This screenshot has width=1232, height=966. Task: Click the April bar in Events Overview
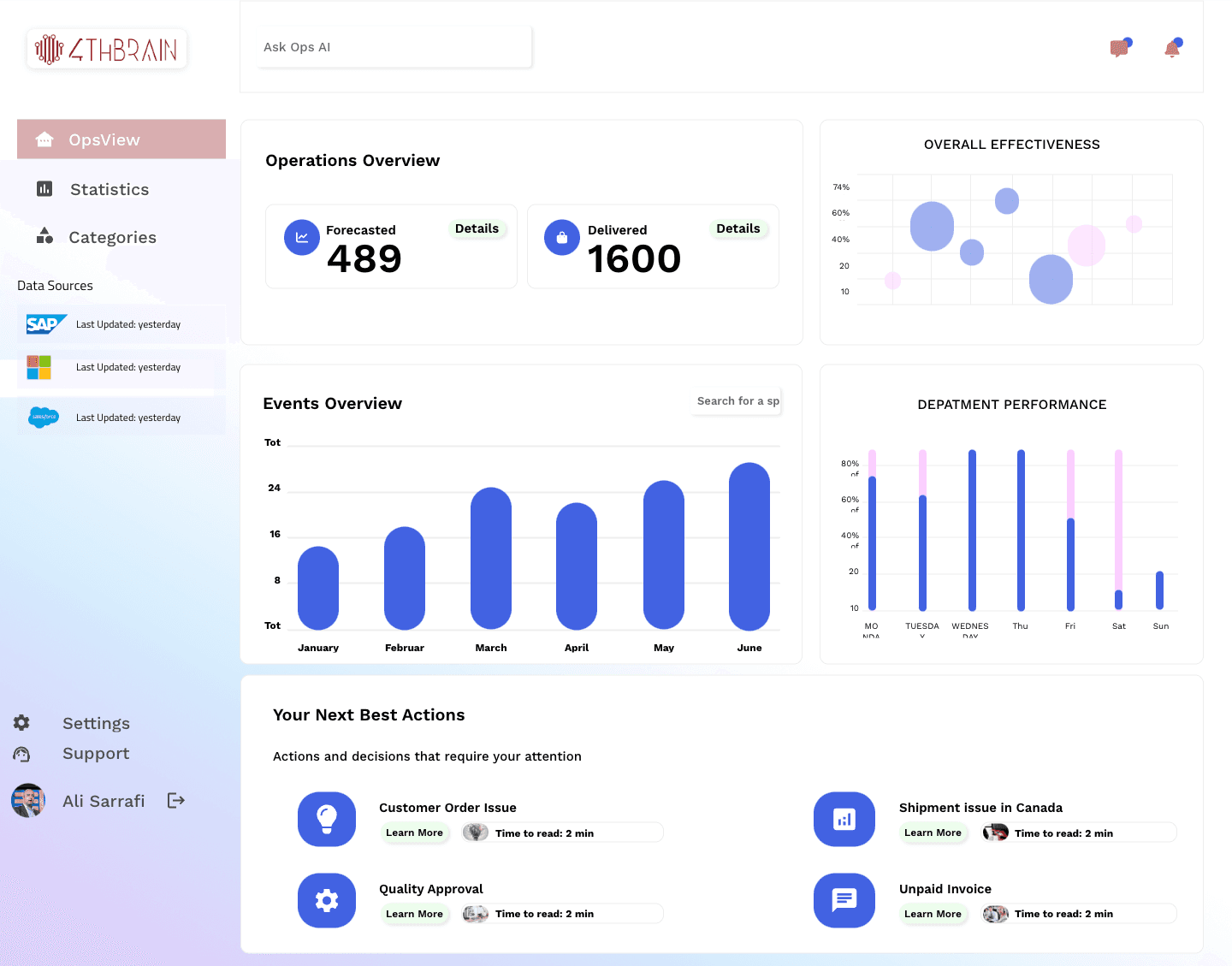tap(577, 566)
